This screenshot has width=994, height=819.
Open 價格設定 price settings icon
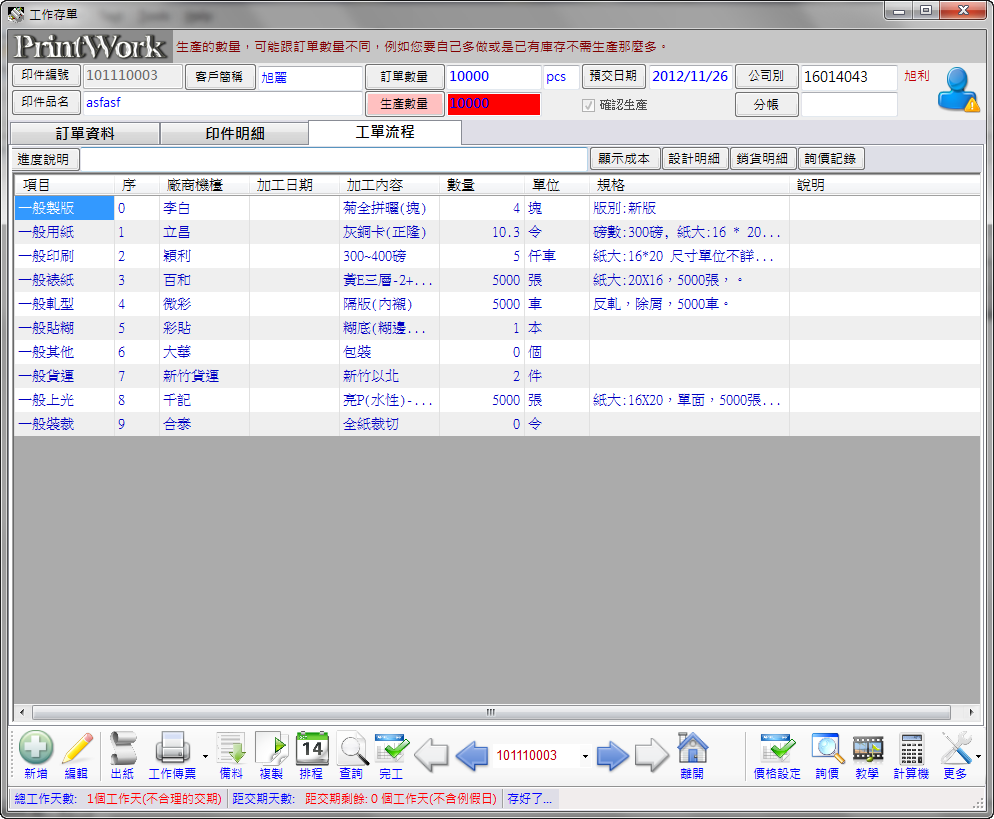click(x=777, y=748)
